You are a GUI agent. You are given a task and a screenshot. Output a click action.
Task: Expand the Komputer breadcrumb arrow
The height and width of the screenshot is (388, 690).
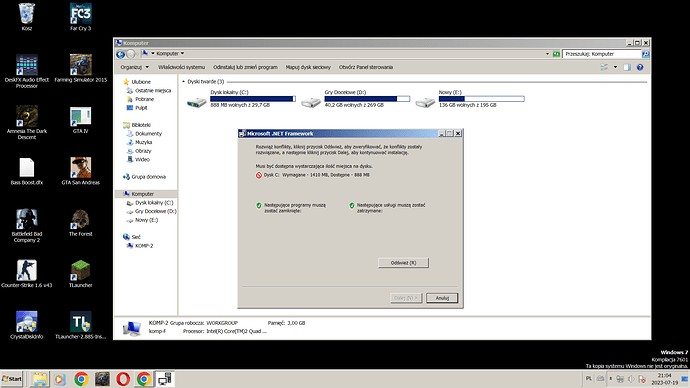click(x=182, y=54)
